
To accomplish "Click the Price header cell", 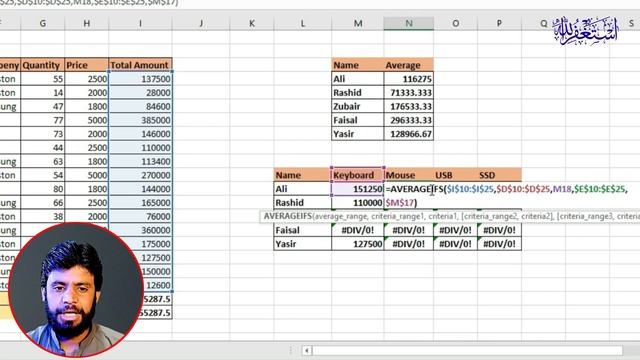I will [x=87, y=65].
